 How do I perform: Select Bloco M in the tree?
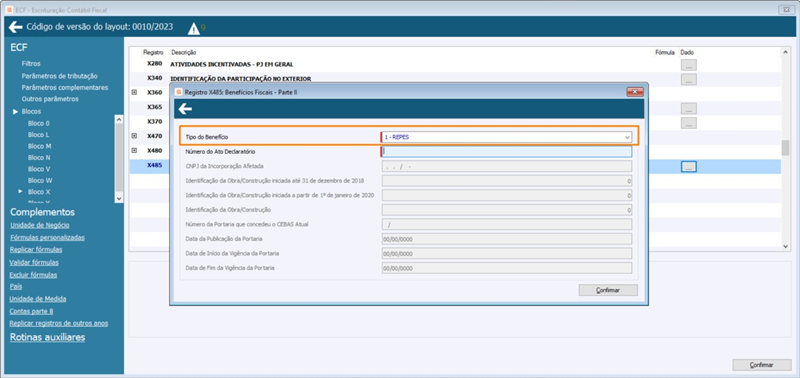pos(39,146)
